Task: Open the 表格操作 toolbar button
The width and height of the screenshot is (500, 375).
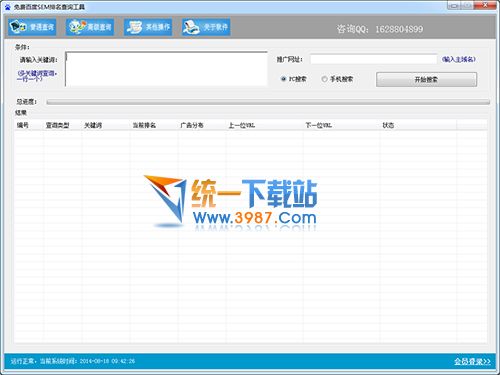Action: pyautogui.click(x=148, y=27)
